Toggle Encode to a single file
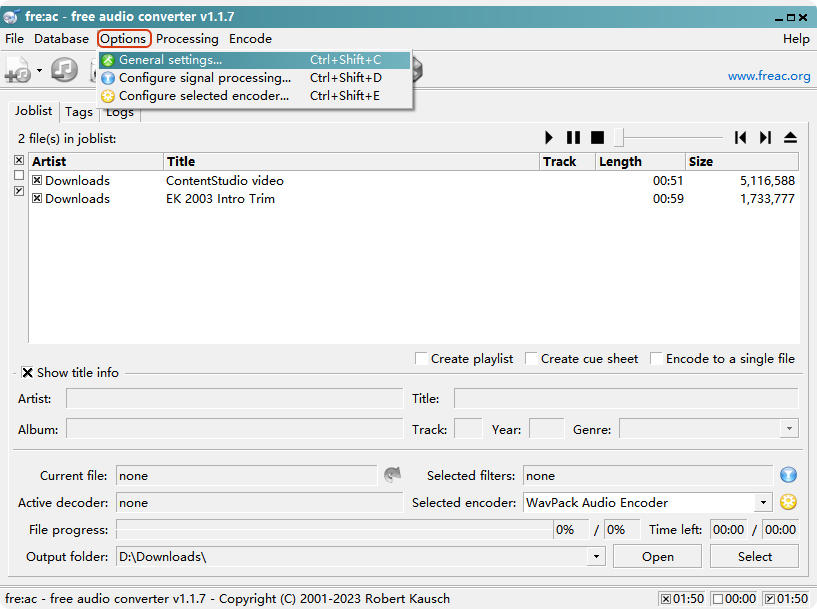 point(657,359)
